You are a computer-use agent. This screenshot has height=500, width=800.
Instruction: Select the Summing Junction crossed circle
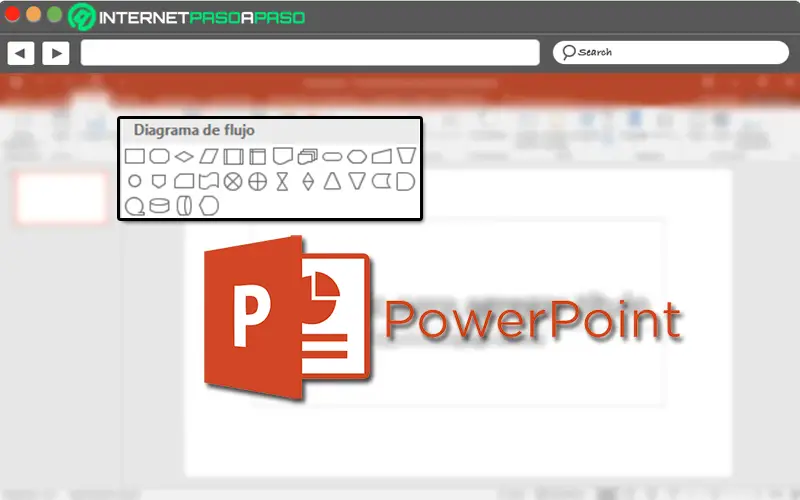click(233, 181)
